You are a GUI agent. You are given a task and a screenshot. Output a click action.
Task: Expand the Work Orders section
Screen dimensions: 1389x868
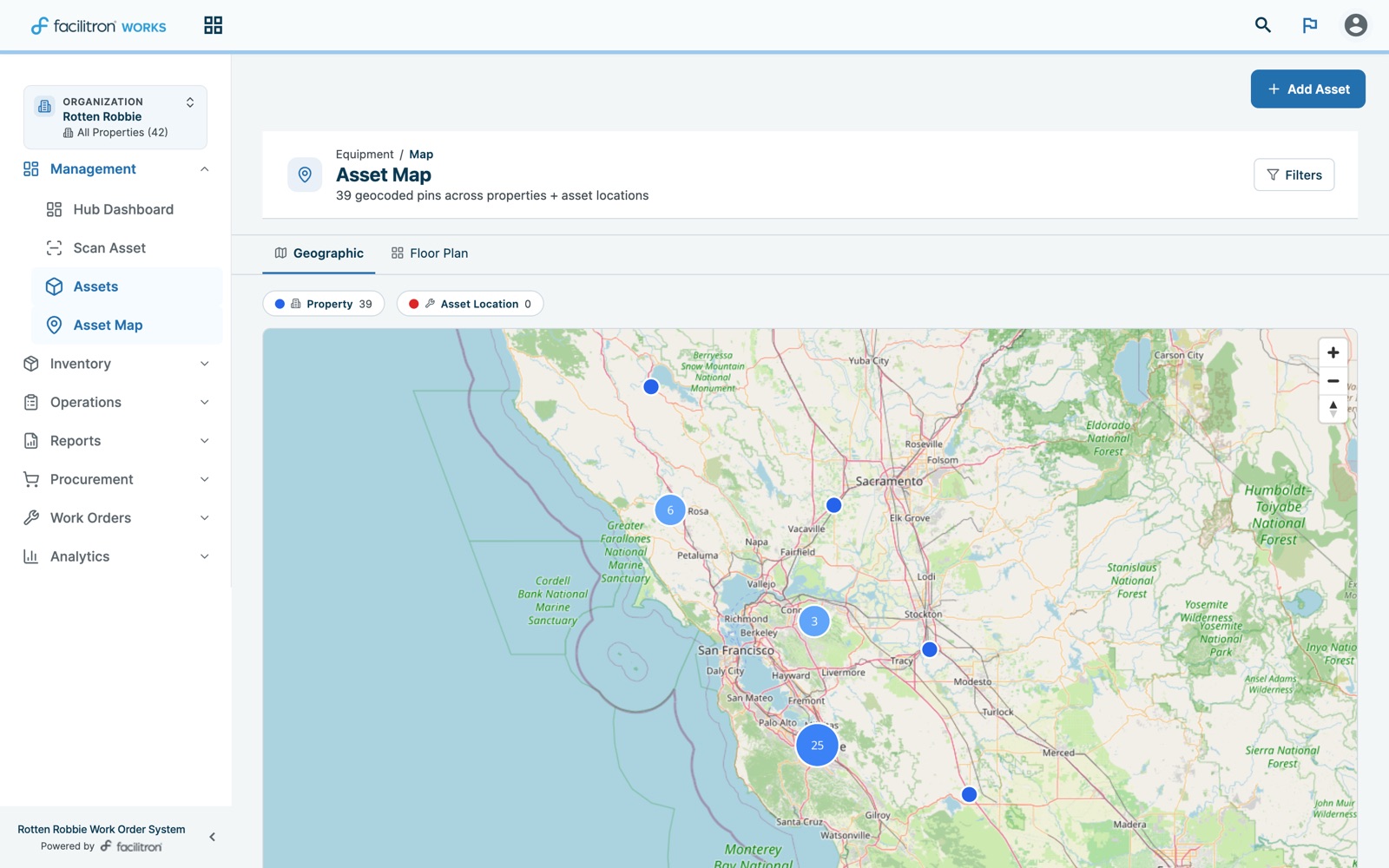tap(115, 518)
